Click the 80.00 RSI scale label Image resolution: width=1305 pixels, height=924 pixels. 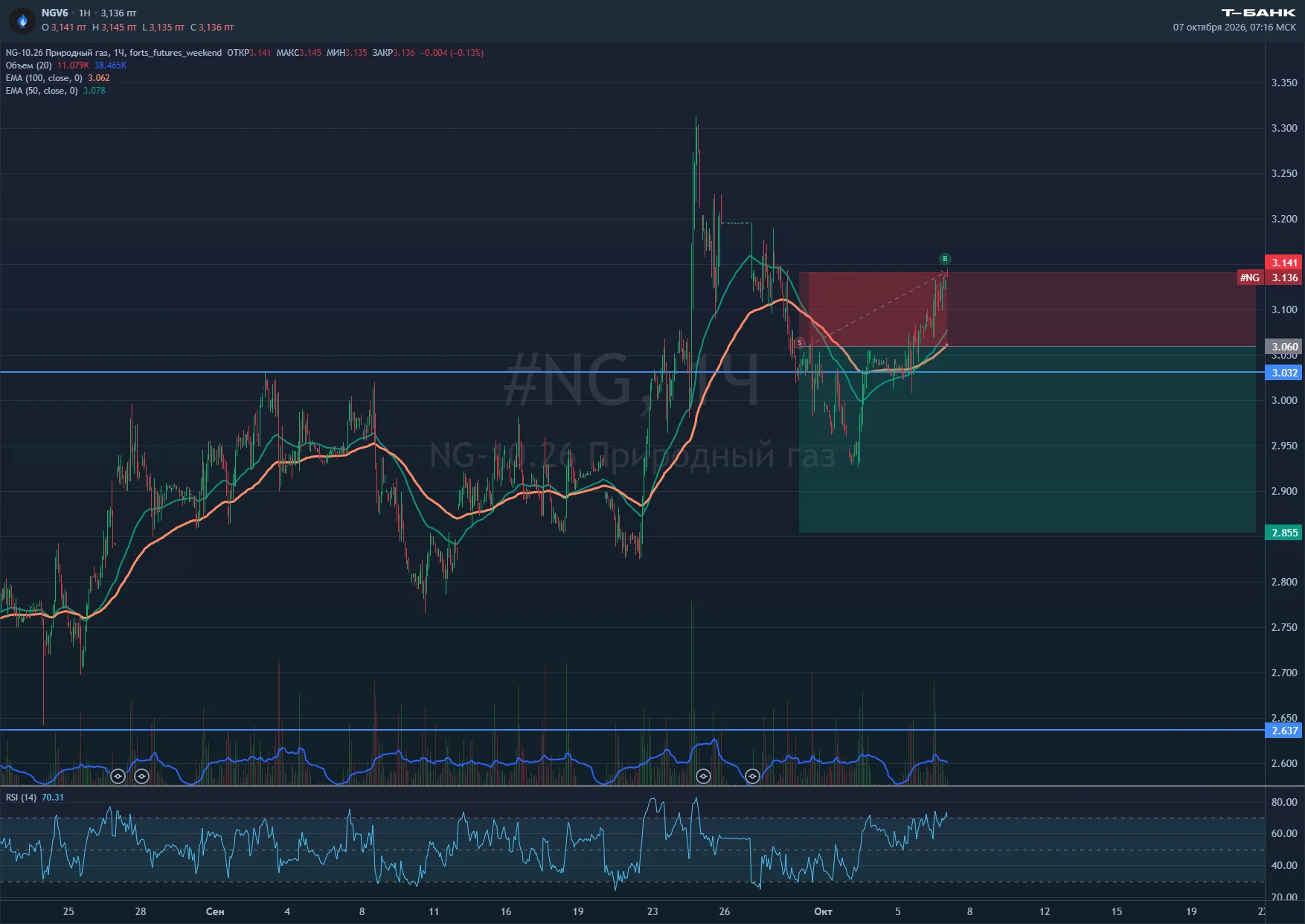(1284, 802)
